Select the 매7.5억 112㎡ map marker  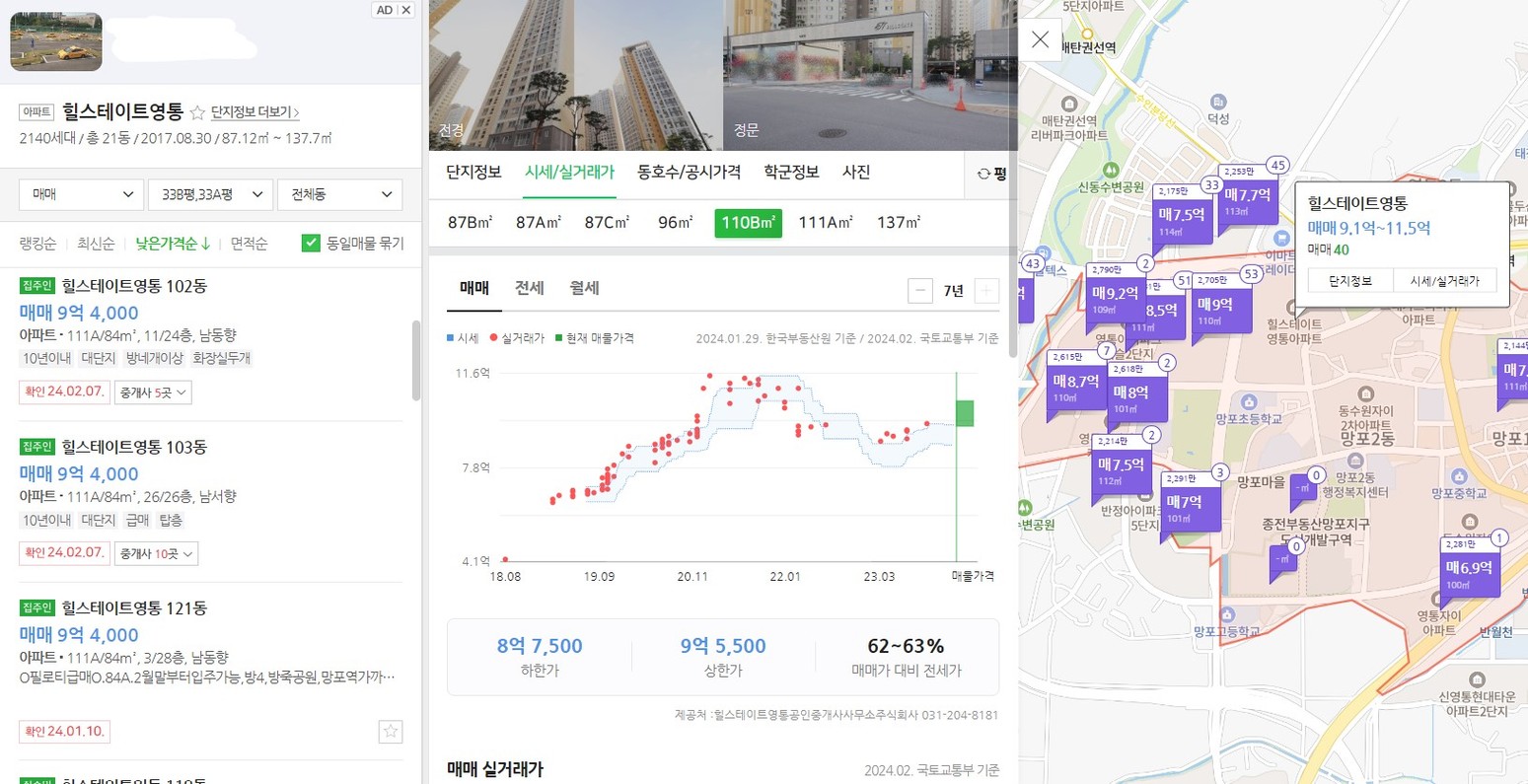pyautogui.click(x=1122, y=469)
